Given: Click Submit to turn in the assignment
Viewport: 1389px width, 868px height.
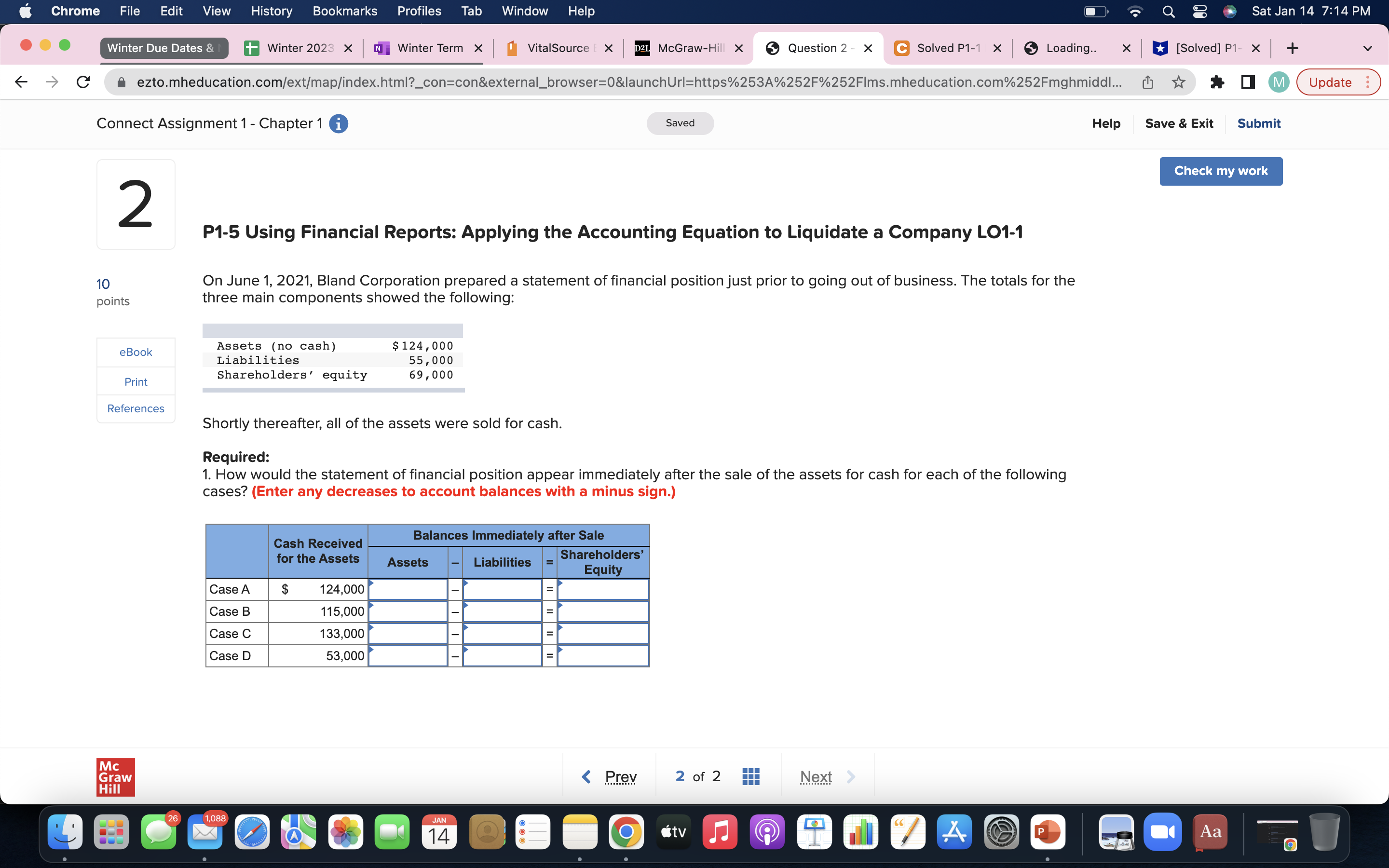Looking at the screenshot, I should click(x=1259, y=123).
